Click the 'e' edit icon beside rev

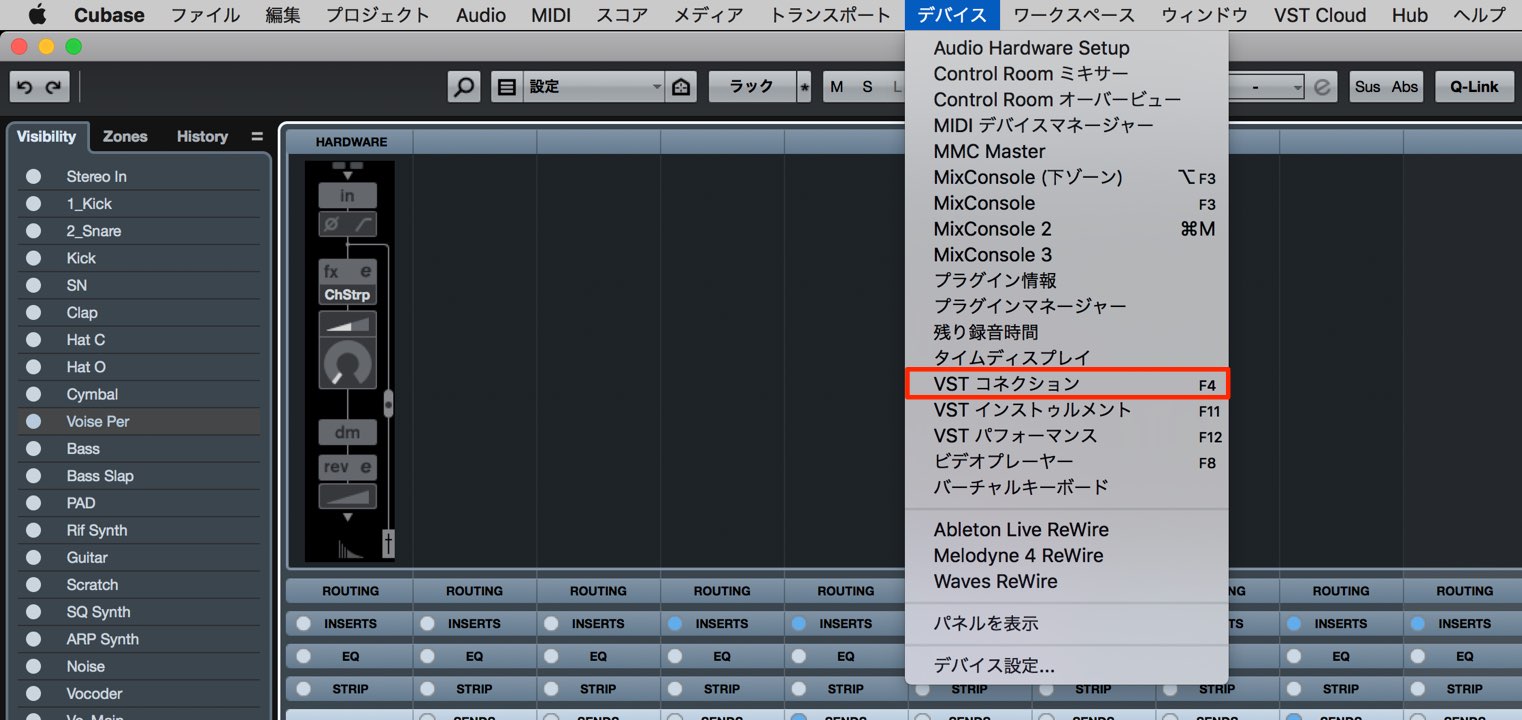tap(366, 467)
